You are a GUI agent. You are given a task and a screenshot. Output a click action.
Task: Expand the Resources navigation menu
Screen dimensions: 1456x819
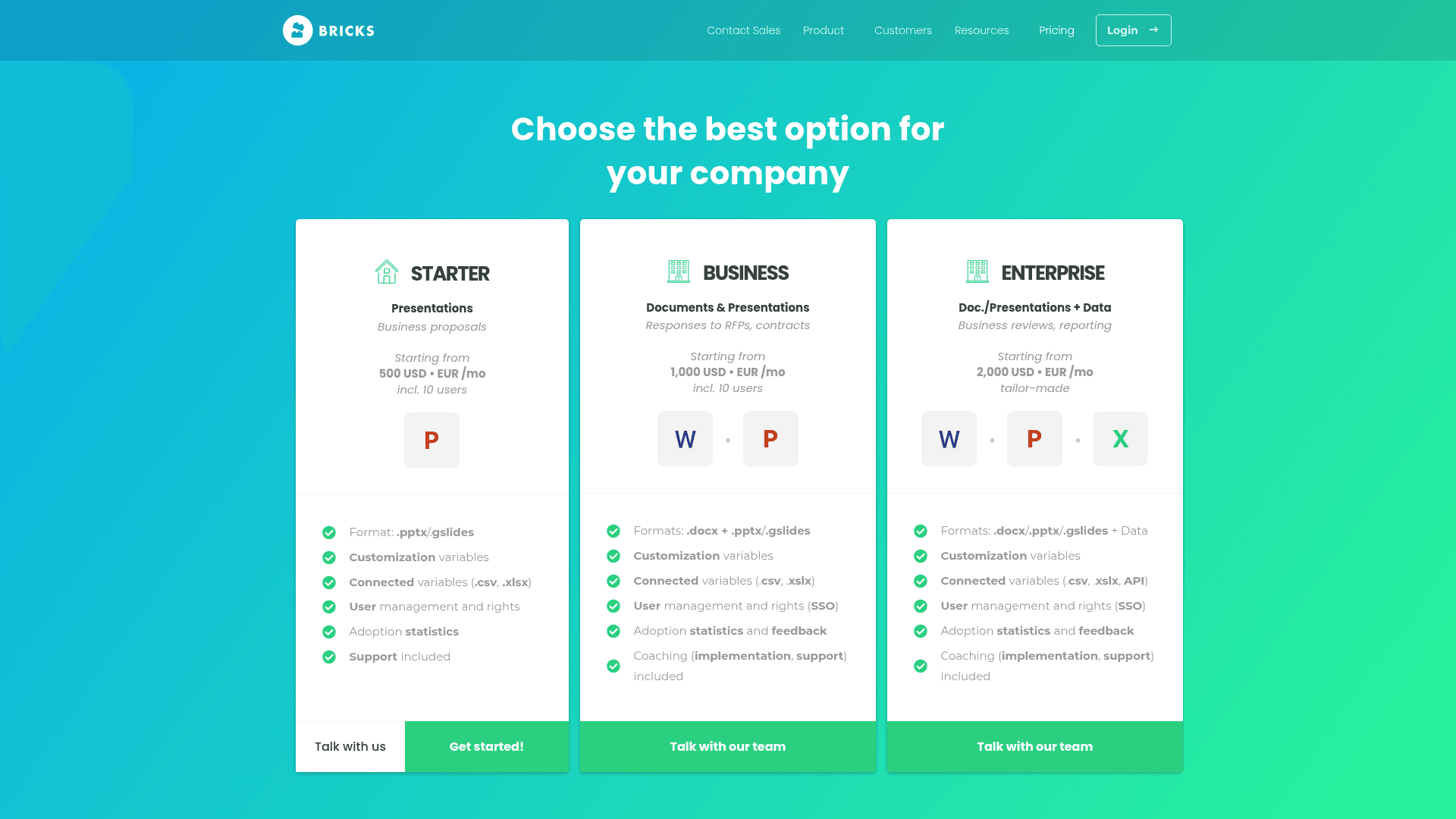pyautogui.click(x=981, y=30)
